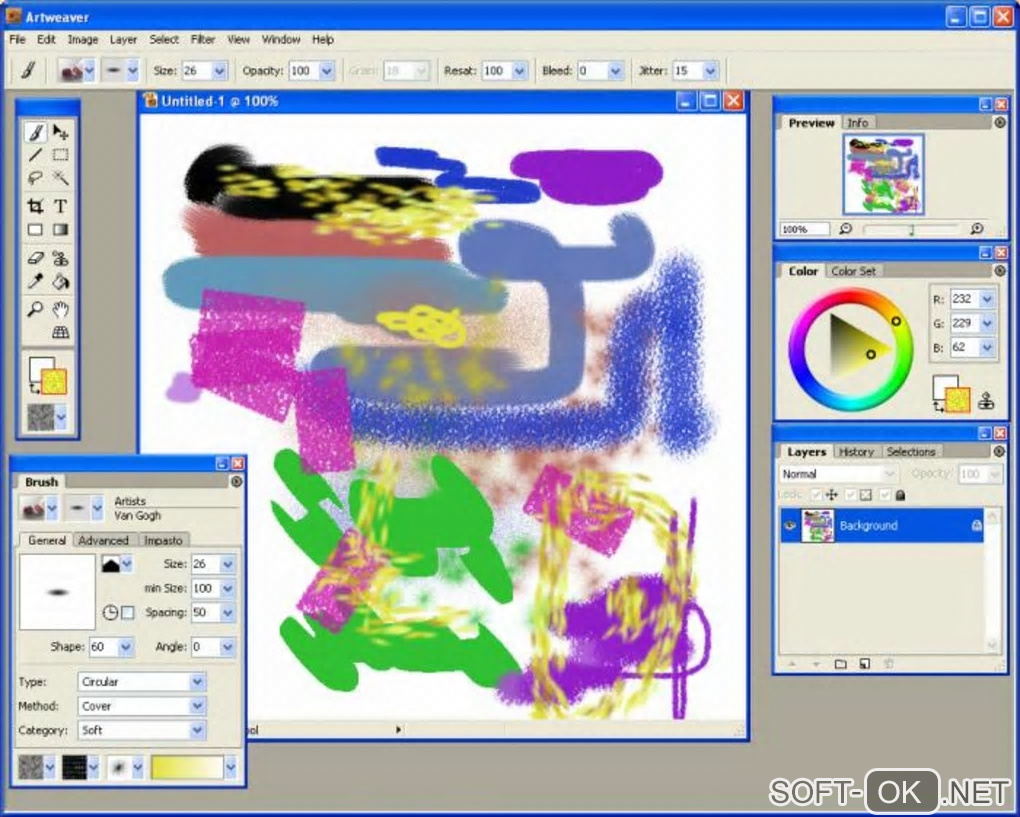Select the Hand pan tool

click(60, 309)
